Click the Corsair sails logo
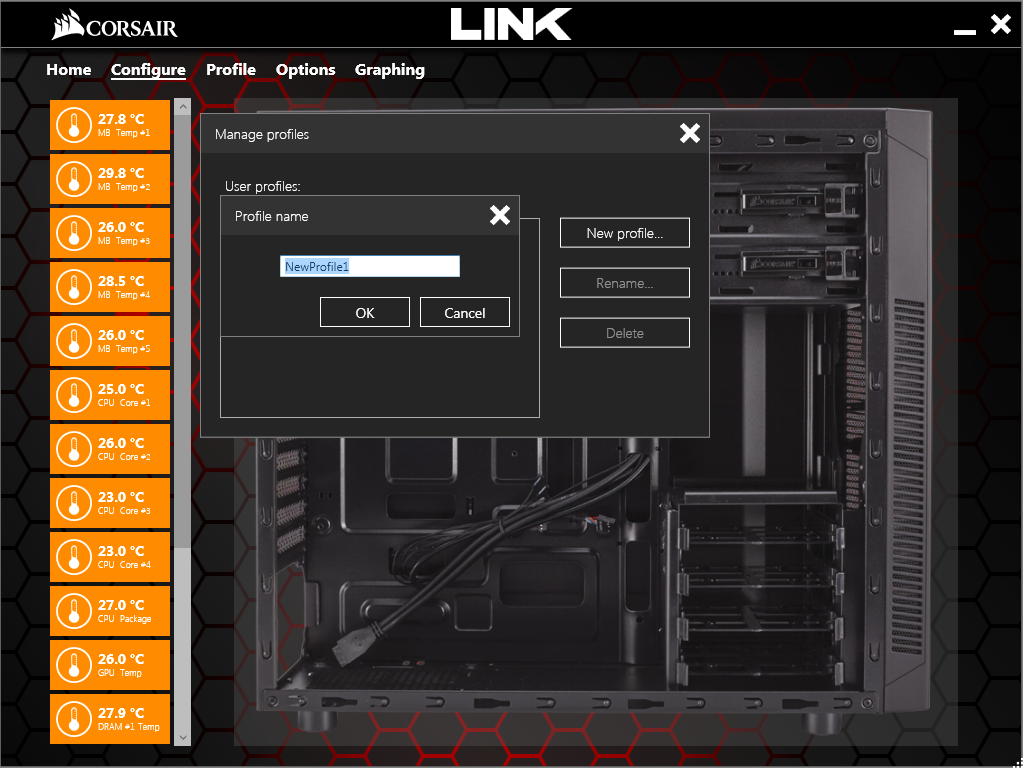The width and height of the screenshot is (1023, 768). pos(68,24)
